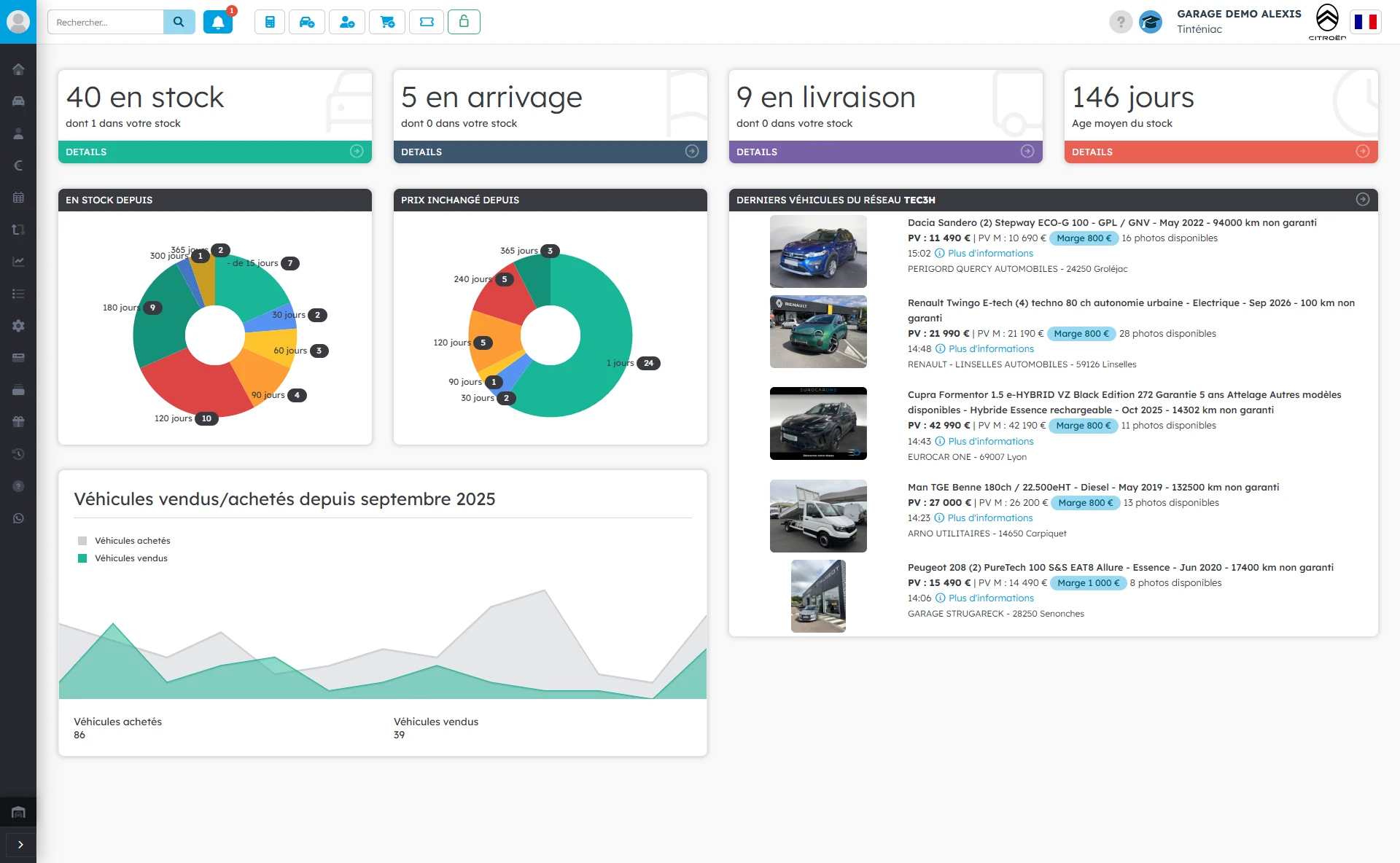Toggle Véhicules achetés legend swatch
Image resolution: width=1400 pixels, height=863 pixels.
(82, 541)
